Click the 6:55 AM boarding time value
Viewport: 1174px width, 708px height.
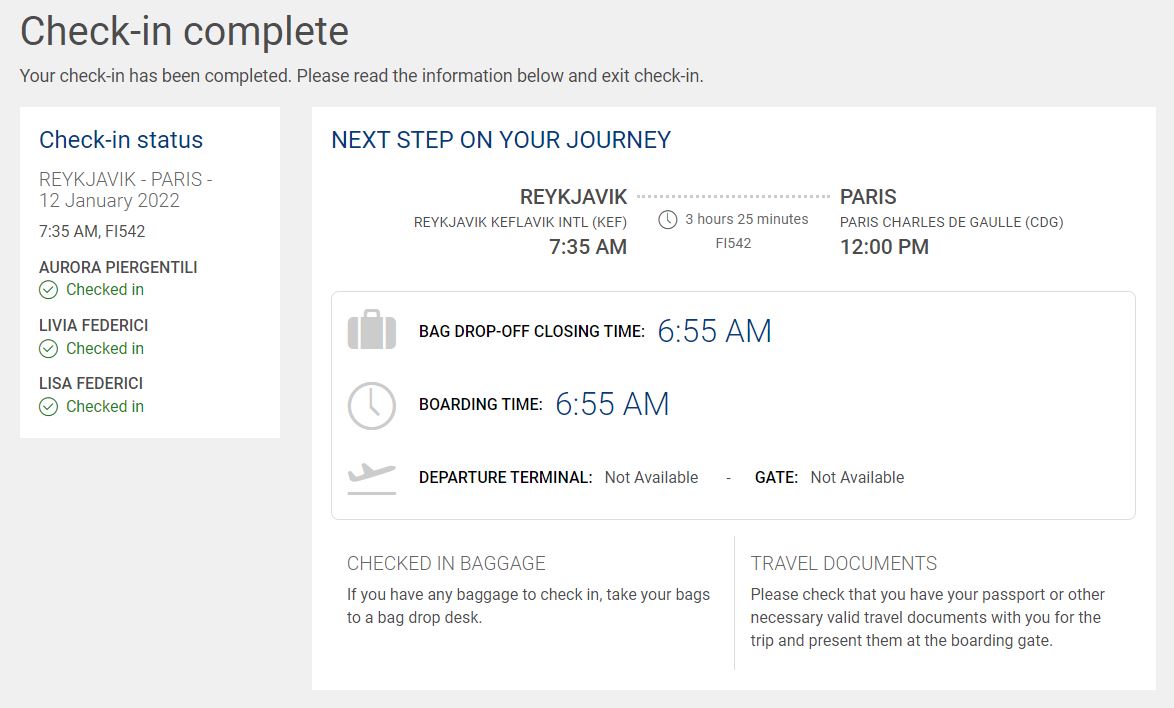[x=612, y=404]
